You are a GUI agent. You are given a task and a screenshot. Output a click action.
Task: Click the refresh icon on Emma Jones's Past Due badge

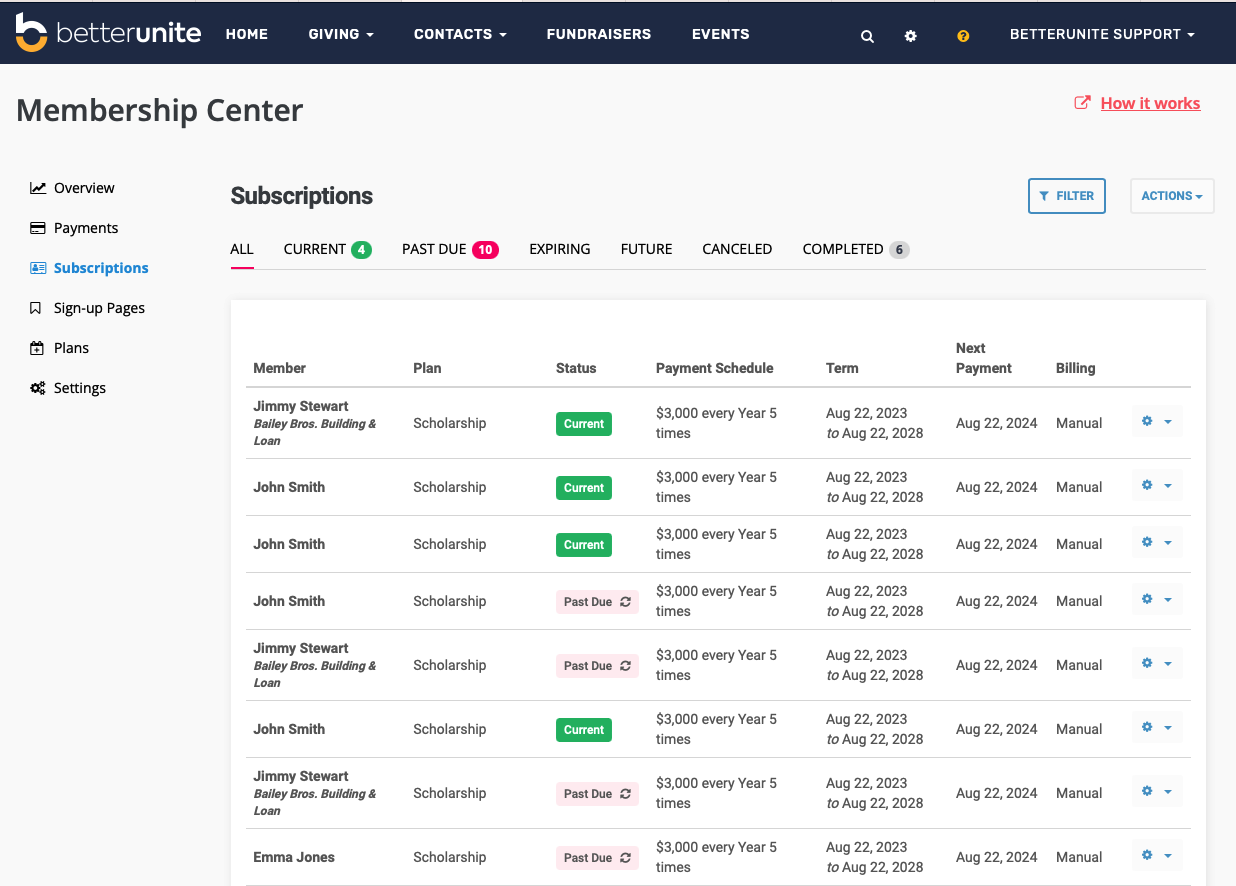(627, 858)
